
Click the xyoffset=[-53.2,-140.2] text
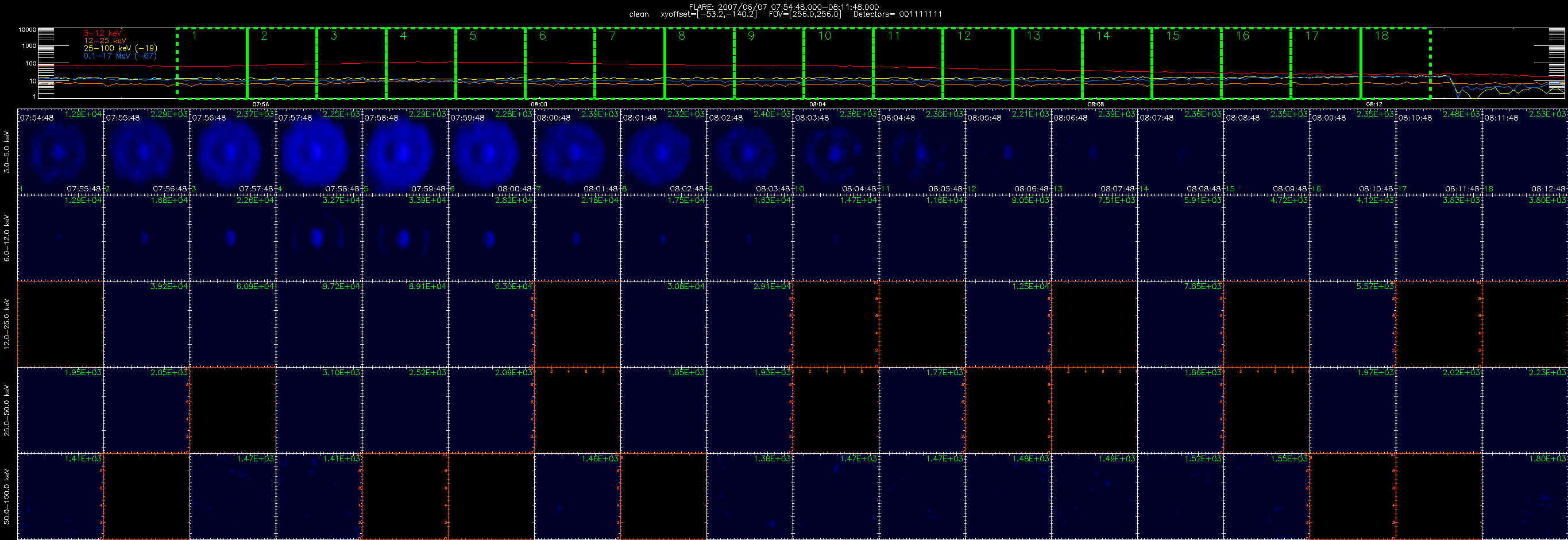[709, 14]
